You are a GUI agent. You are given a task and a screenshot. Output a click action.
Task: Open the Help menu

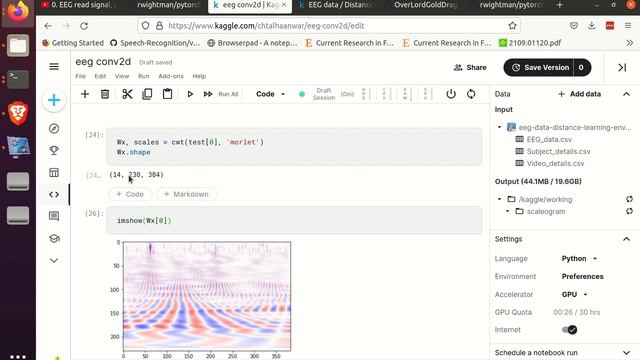(x=199, y=76)
